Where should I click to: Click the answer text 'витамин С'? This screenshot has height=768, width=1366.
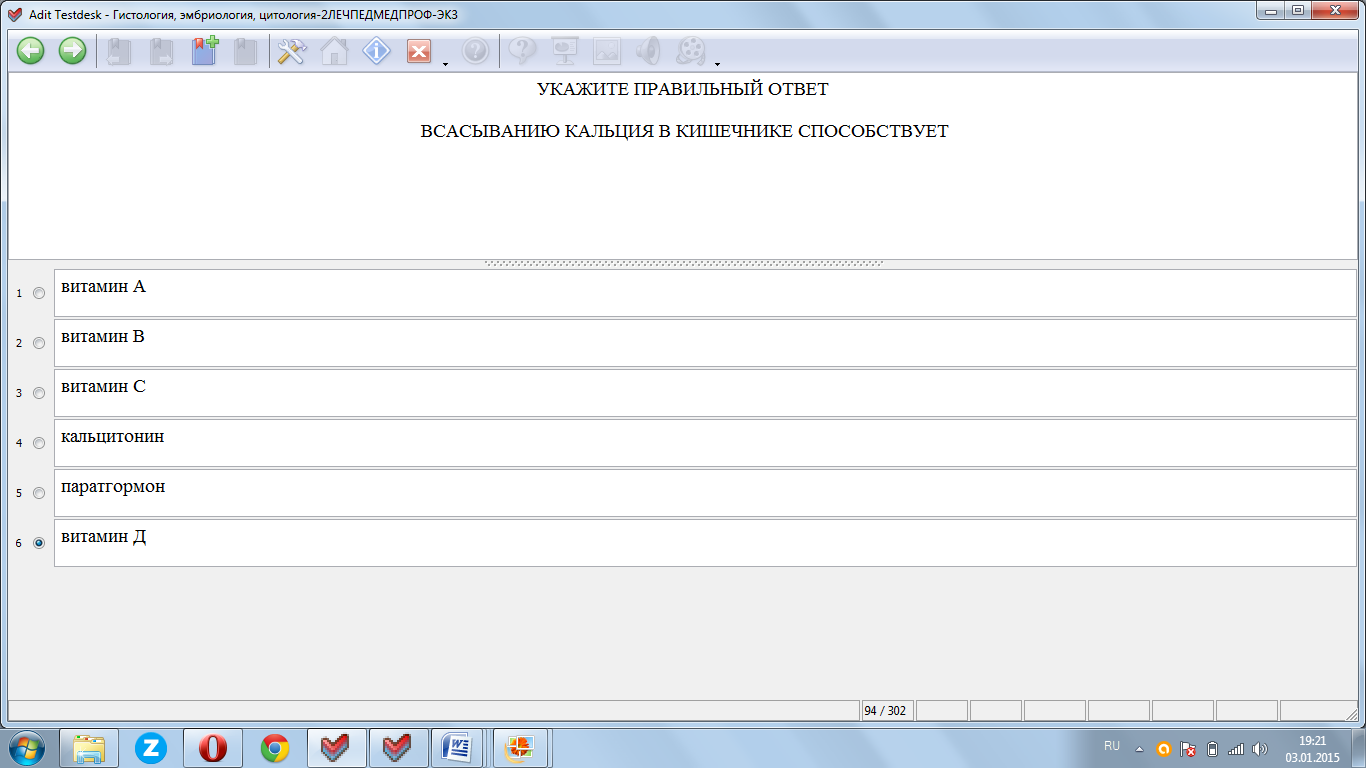pos(103,387)
